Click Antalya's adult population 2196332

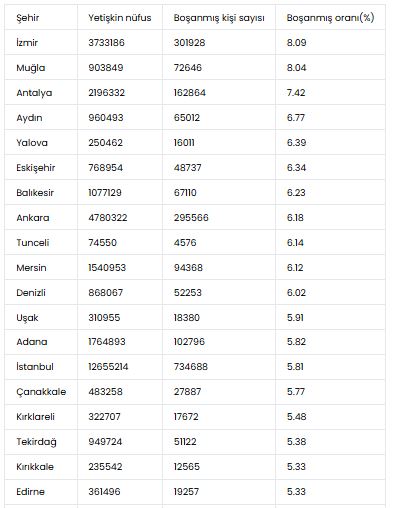tap(106, 93)
